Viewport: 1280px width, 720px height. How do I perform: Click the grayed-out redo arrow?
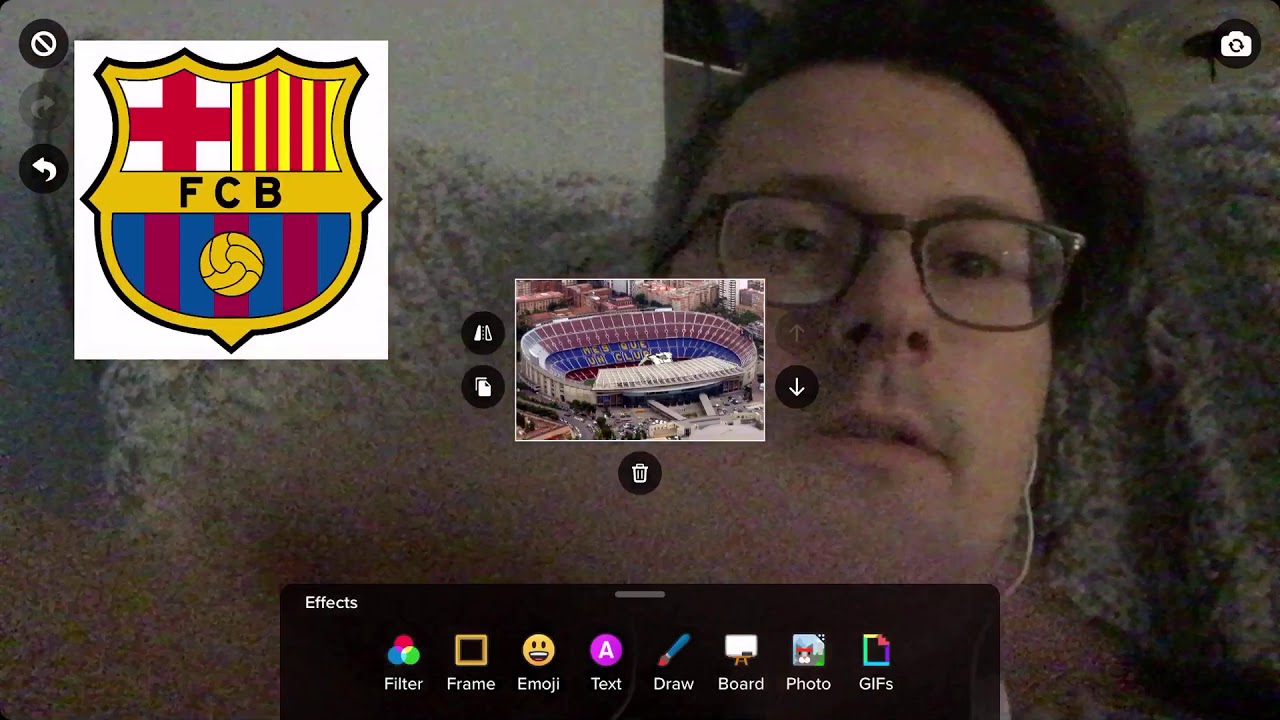pos(43,107)
